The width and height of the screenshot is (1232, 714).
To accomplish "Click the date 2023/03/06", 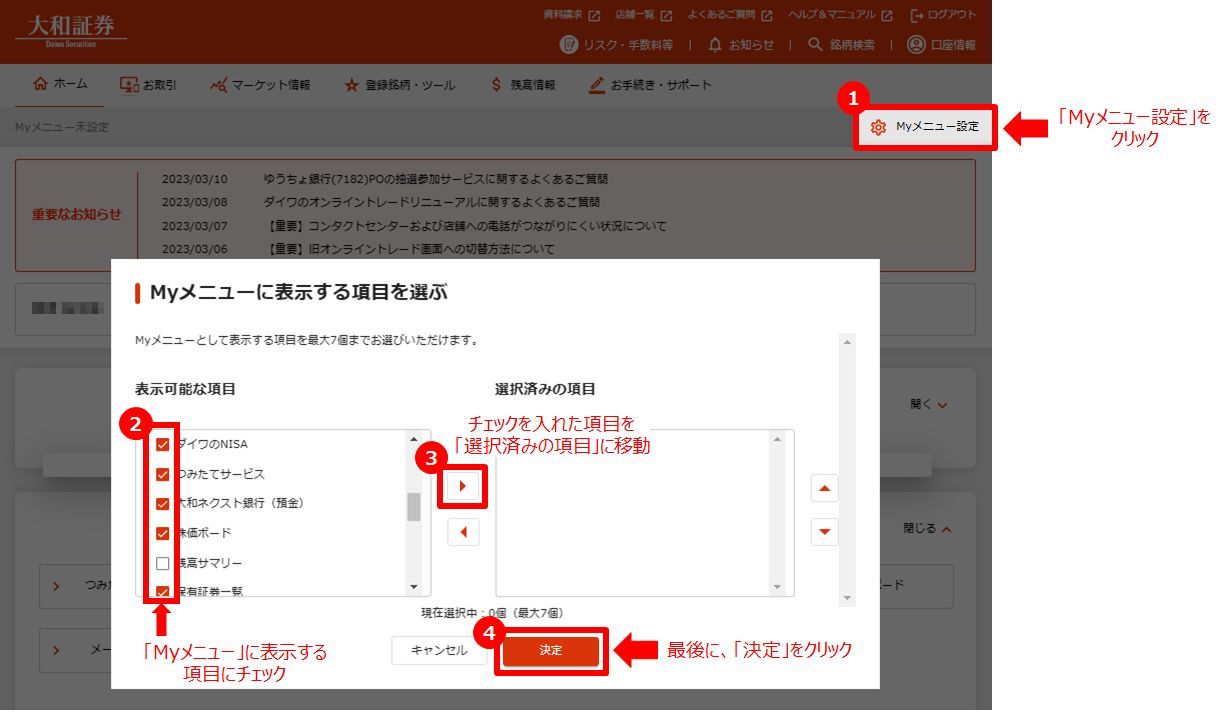I will [x=195, y=249].
